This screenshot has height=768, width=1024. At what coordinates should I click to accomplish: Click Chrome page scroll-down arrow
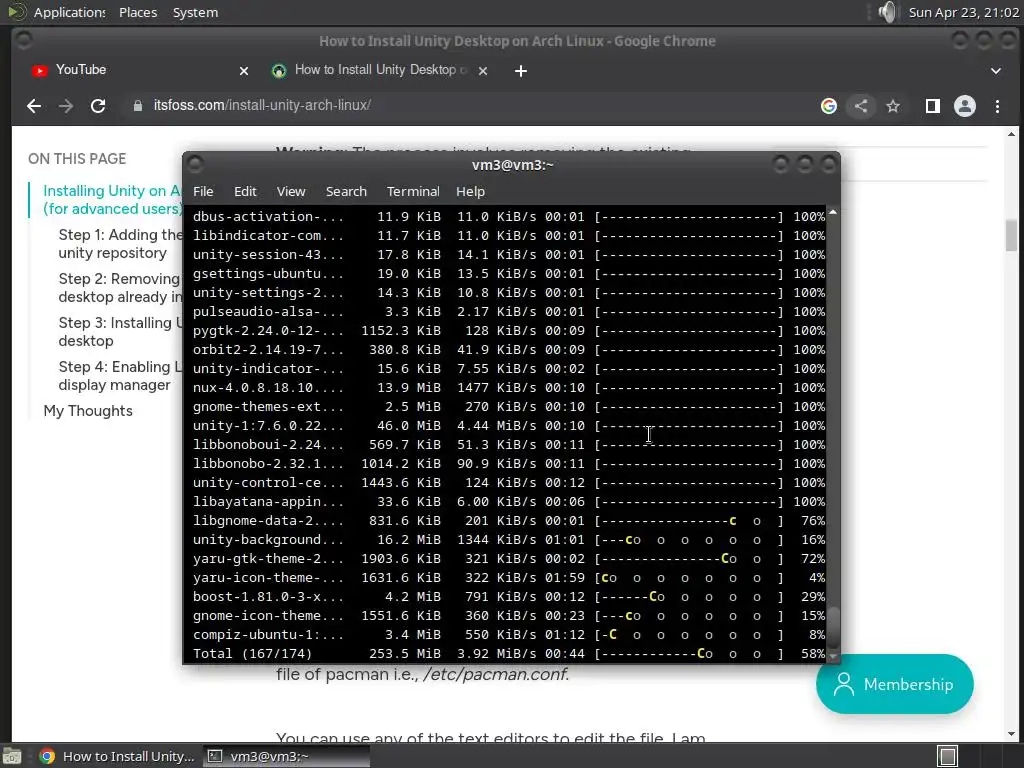[1012, 734]
